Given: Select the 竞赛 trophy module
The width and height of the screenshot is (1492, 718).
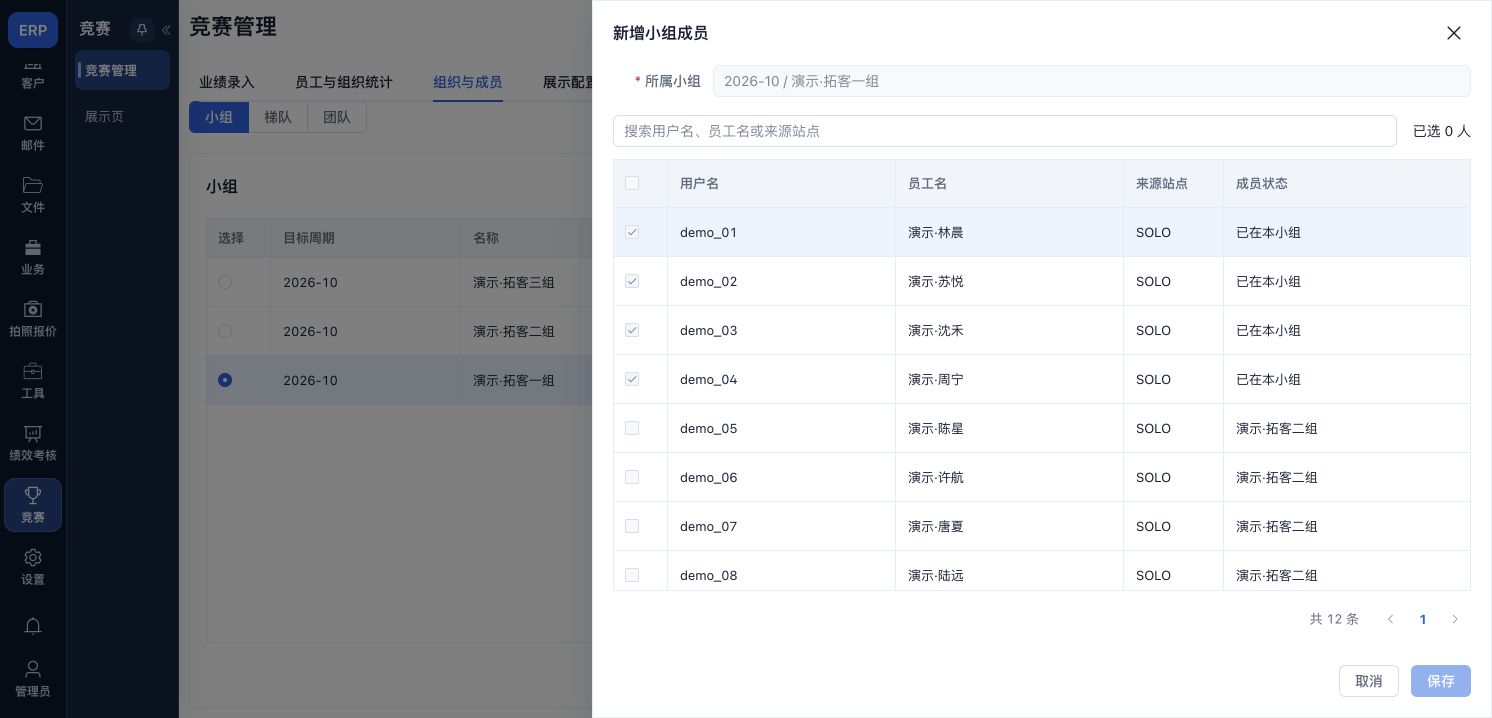Looking at the screenshot, I should point(33,505).
